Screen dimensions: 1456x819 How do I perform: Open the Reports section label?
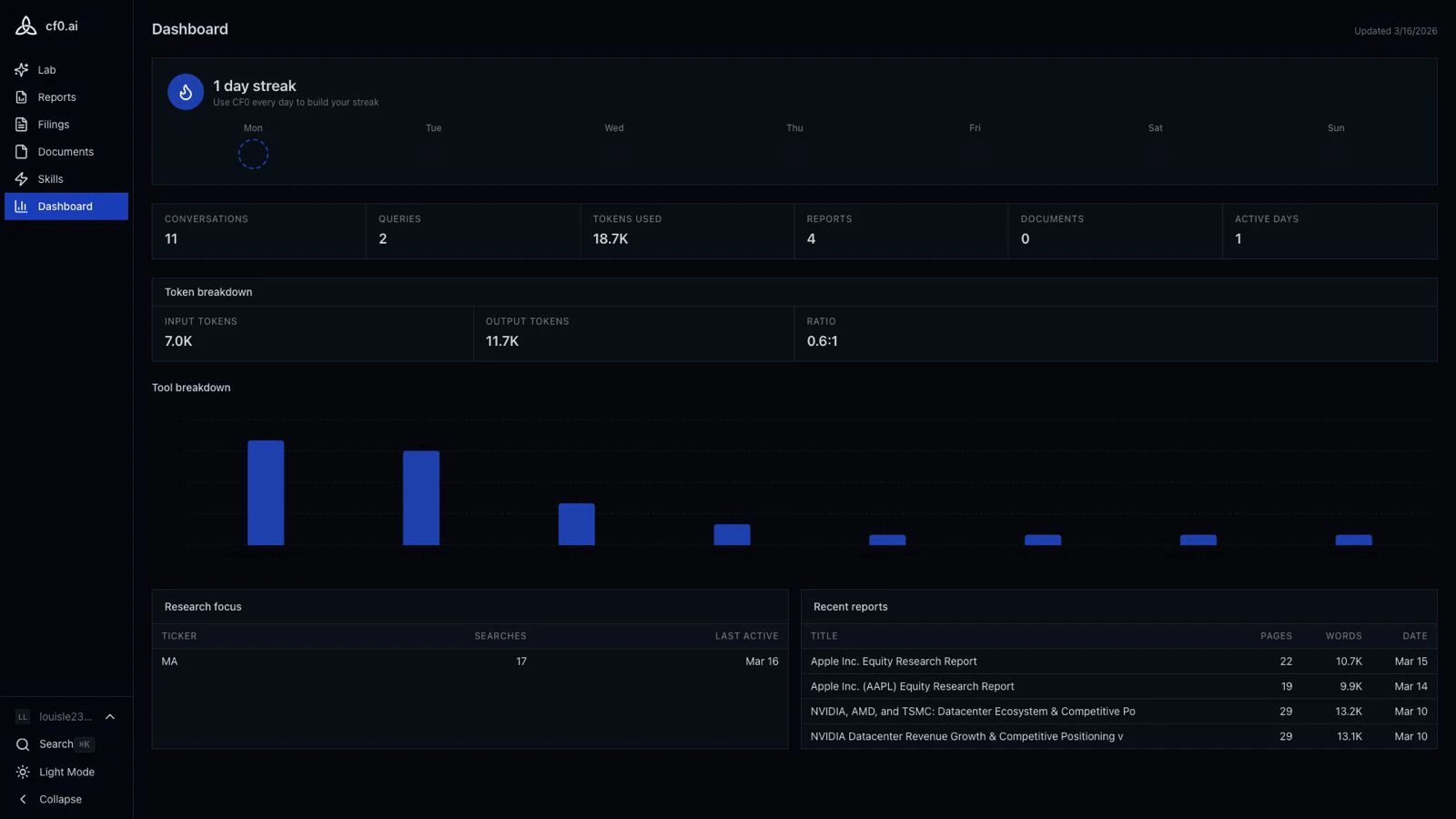click(56, 97)
